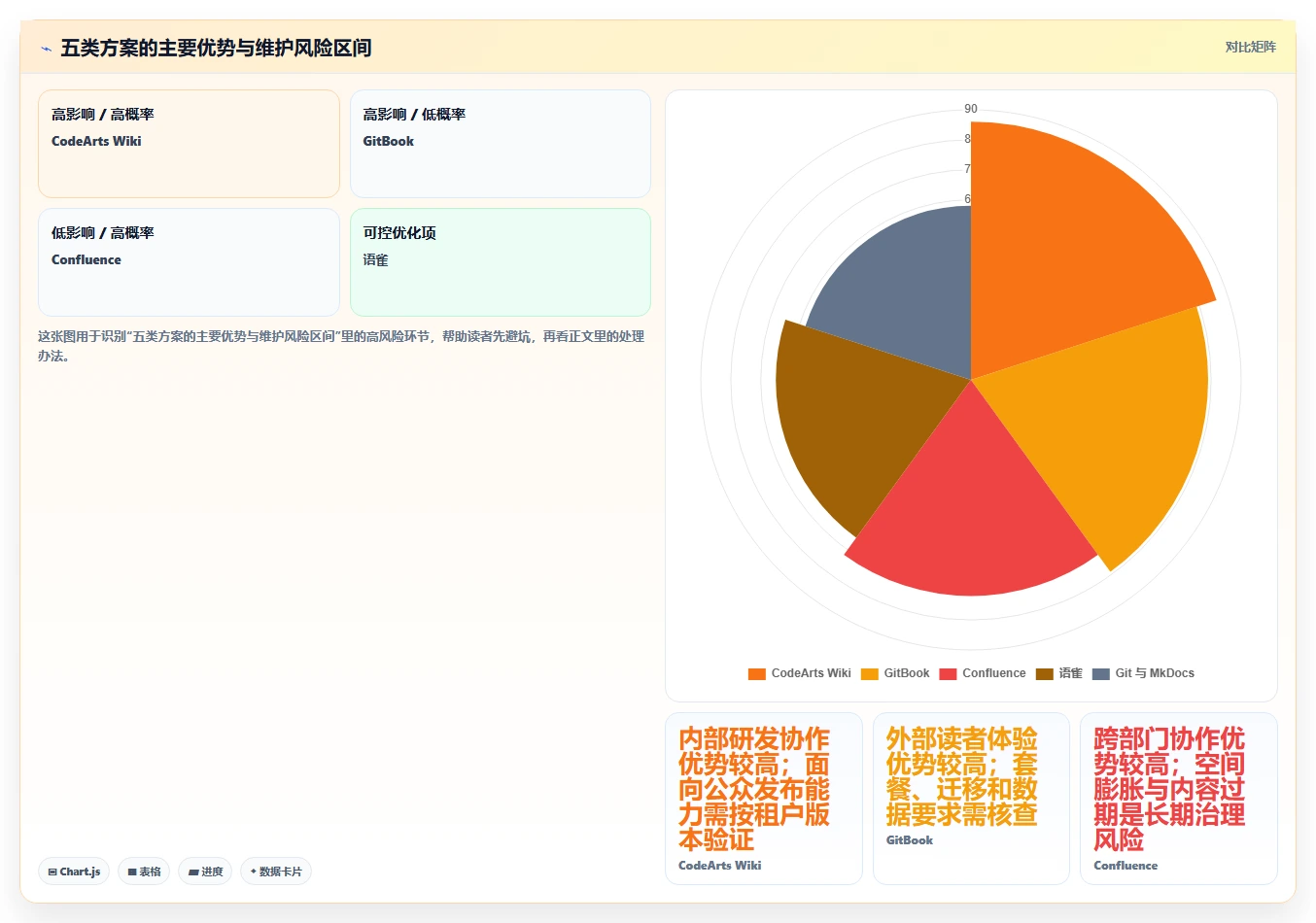
Task: Click 语雀 in the 可控优化项 card
Action: pyautogui.click(x=375, y=259)
